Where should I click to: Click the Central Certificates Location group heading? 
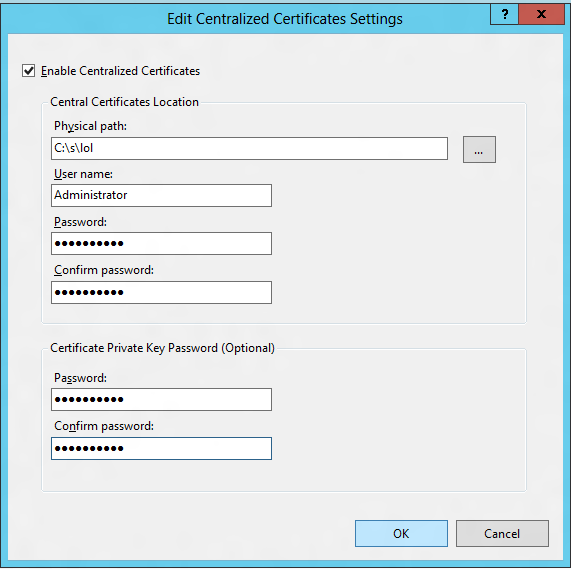coord(124,102)
